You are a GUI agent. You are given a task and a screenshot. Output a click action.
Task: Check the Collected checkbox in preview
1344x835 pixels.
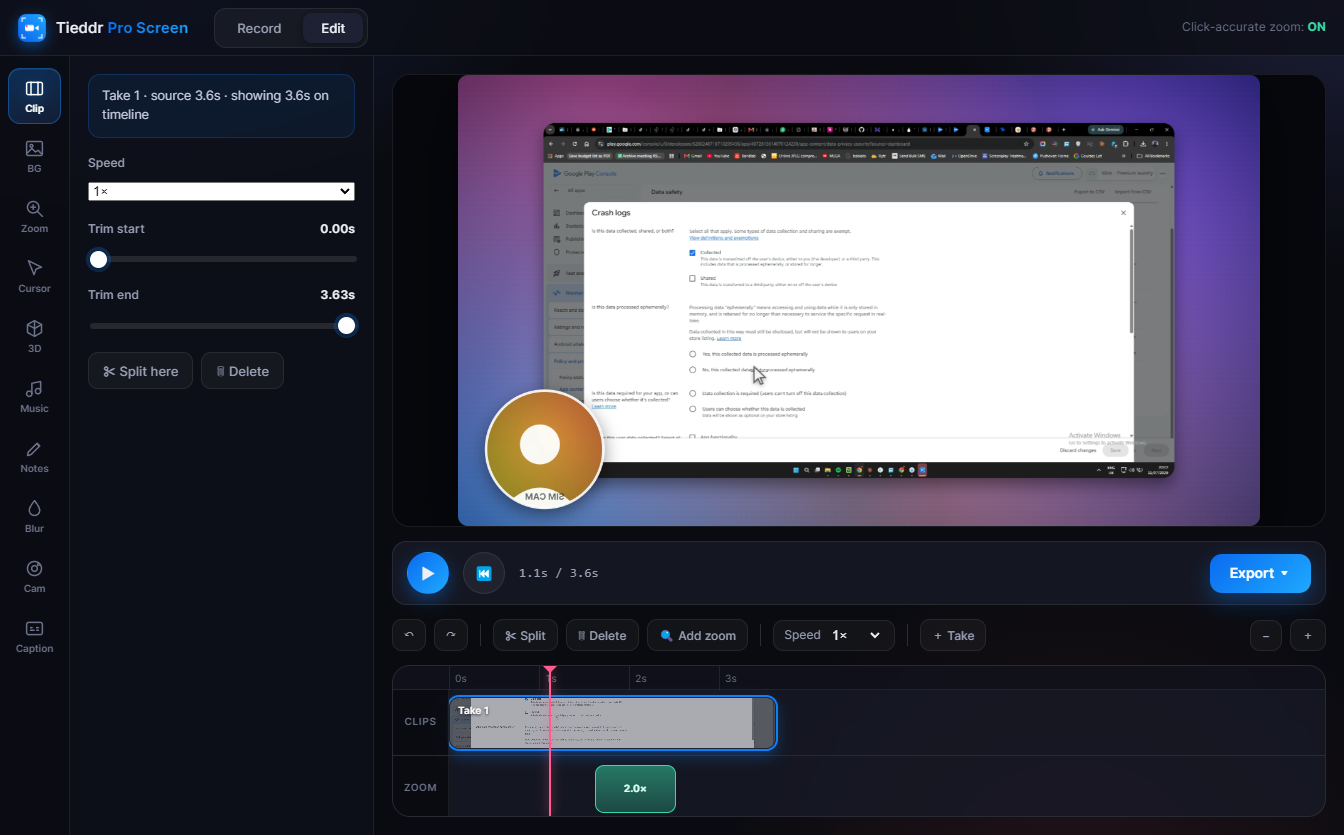pos(692,253)
